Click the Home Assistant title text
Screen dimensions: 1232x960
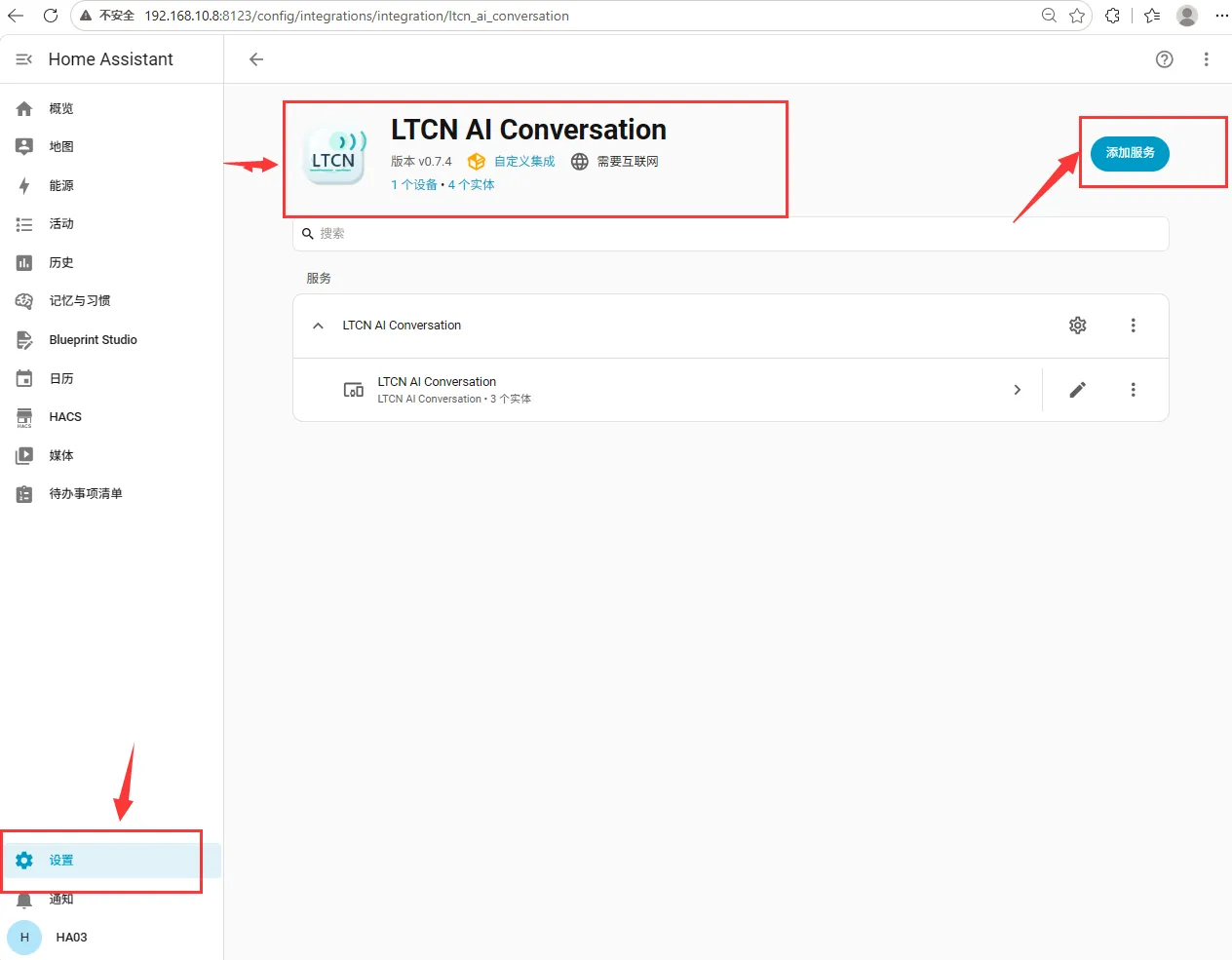[x=111, y=59]
